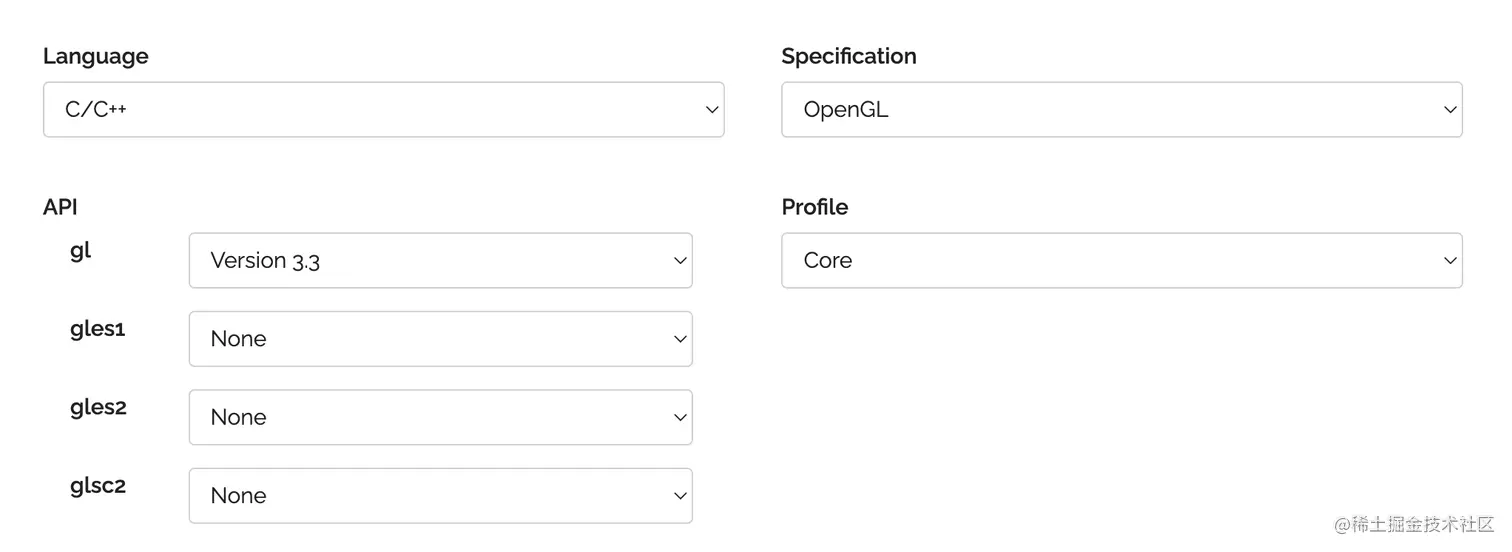Open the Specification dropdown showing OpenGL

tap(1121, 110)
